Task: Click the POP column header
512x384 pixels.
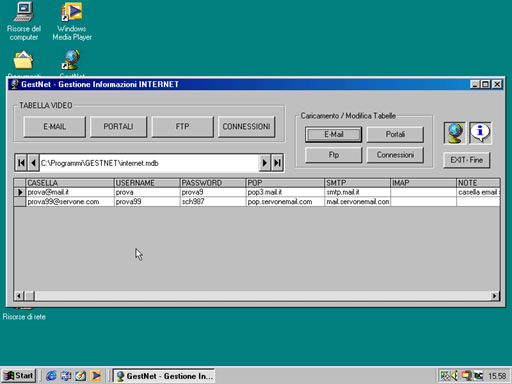Action: point(285,183)
